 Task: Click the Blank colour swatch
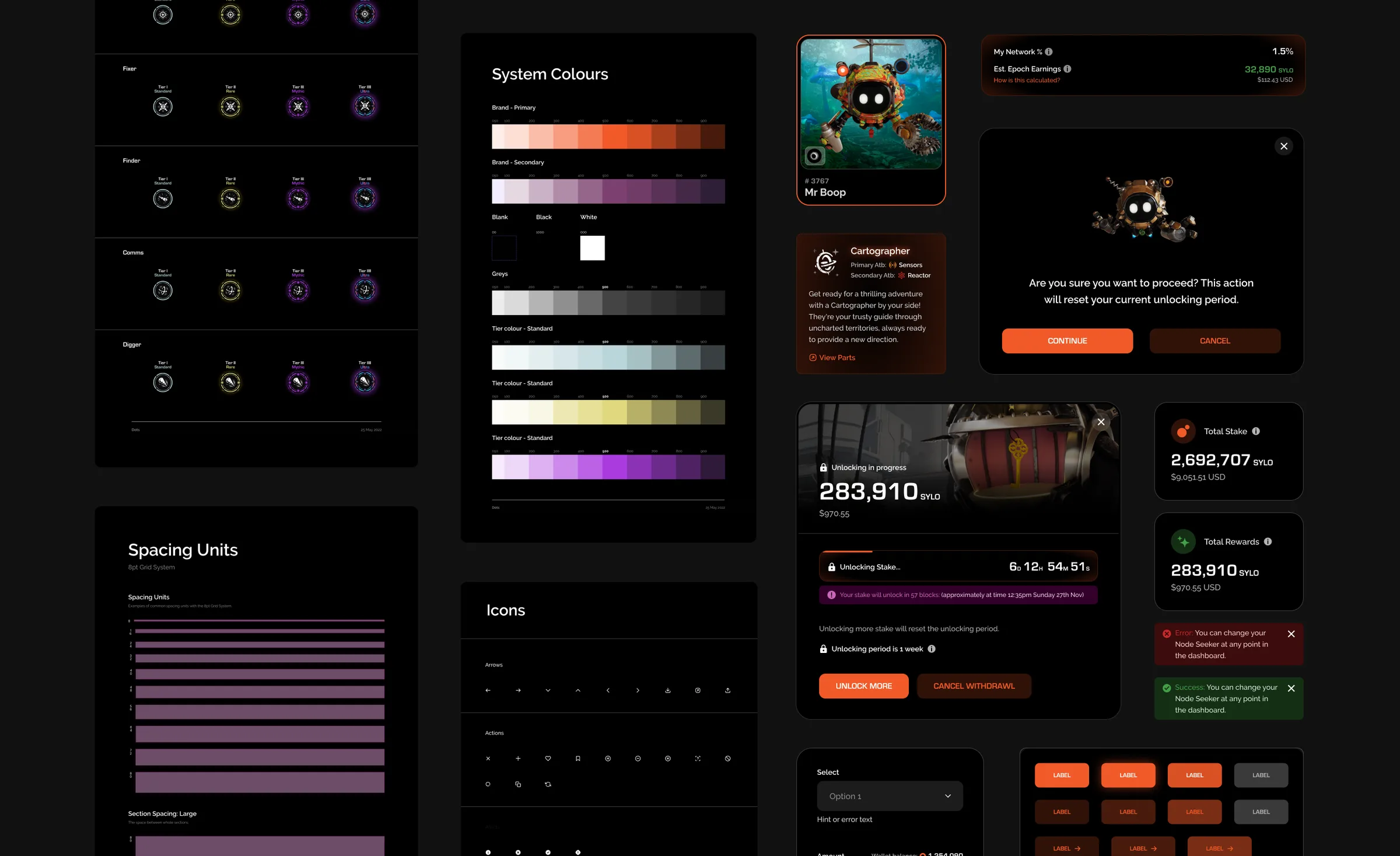(504, 247)
